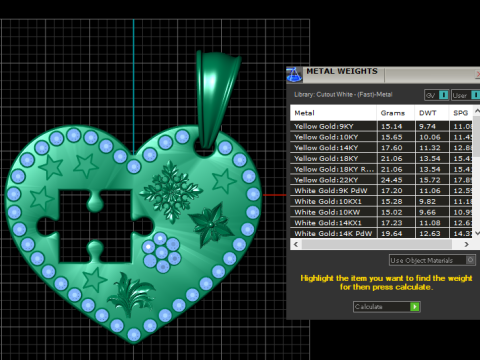Image resolution: width=480 pixels, height=360 pixels.
Task: Click the Calculate button
Action: [387, 307]
